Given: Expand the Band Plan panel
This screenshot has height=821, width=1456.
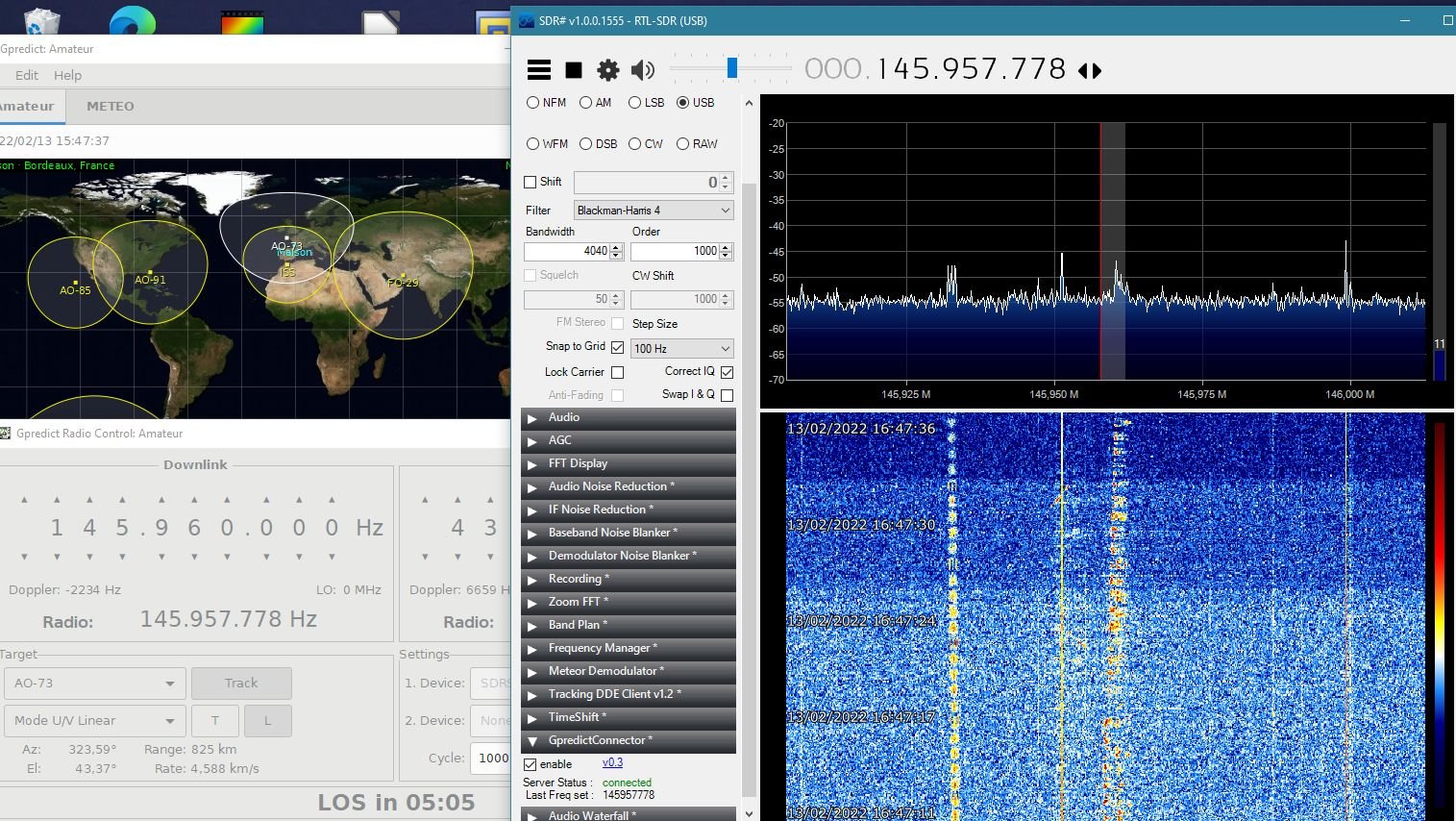Looking at the screenshot, I should click(x=629, y=626).
